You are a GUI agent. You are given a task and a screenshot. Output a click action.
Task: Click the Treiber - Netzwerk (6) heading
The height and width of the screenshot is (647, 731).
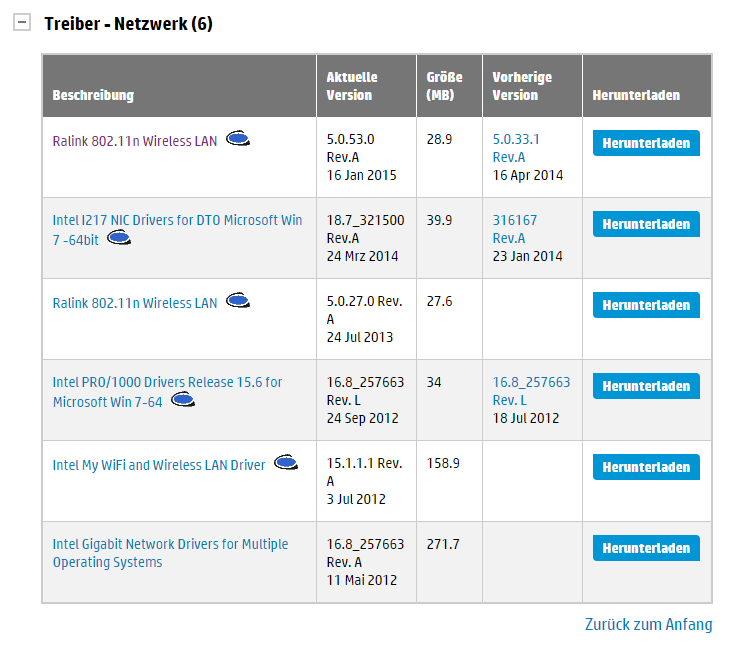(x=128, y=23)
